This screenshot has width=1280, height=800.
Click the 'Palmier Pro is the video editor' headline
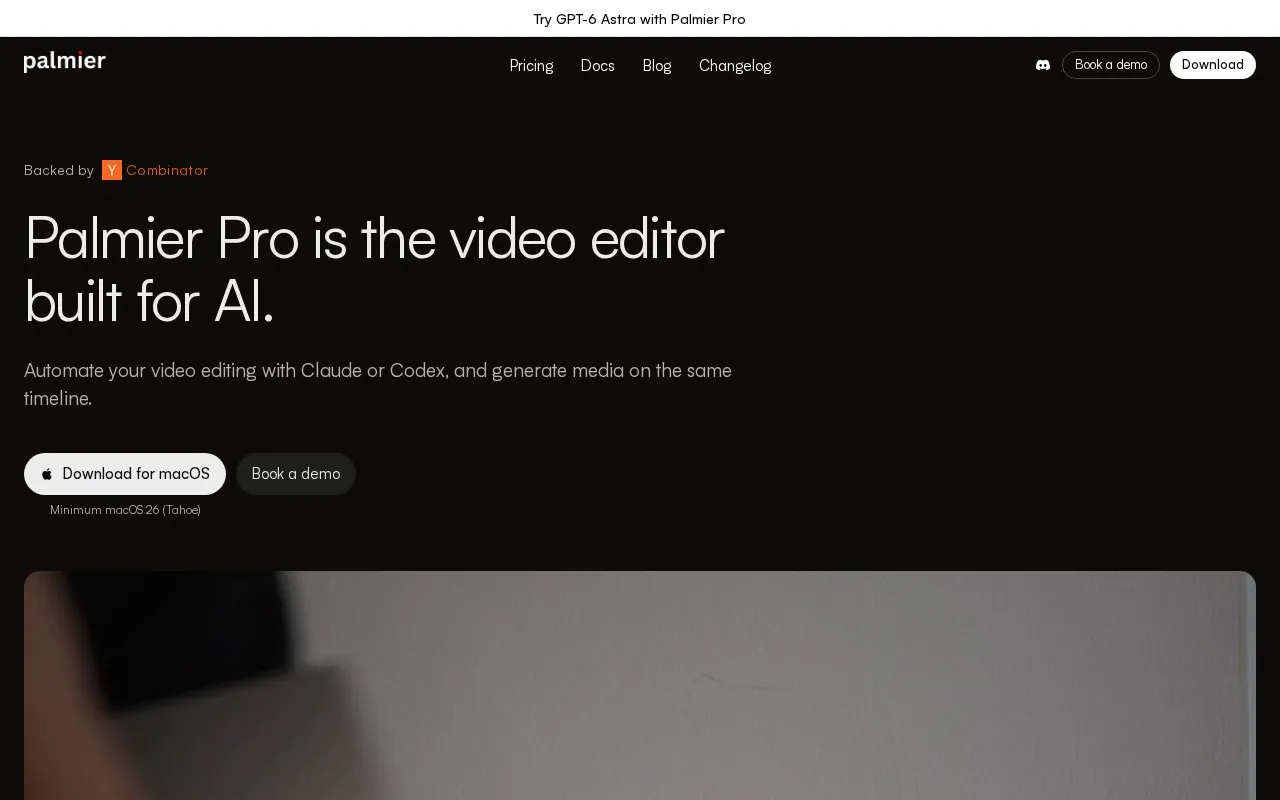374,268
